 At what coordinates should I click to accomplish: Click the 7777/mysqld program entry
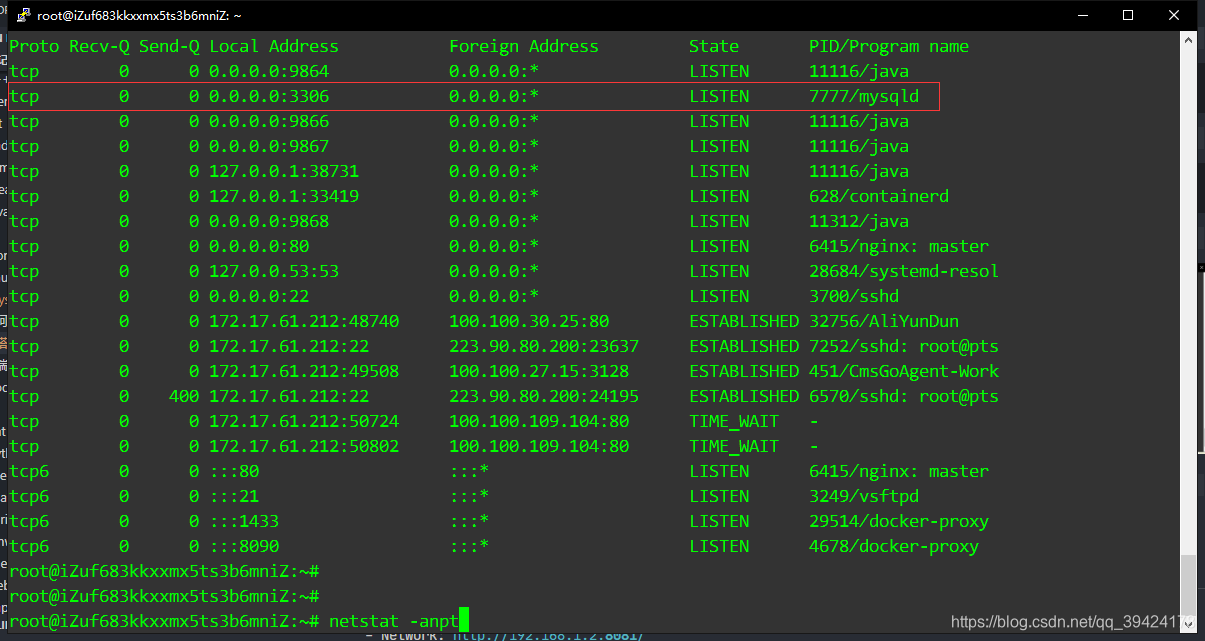864,96
